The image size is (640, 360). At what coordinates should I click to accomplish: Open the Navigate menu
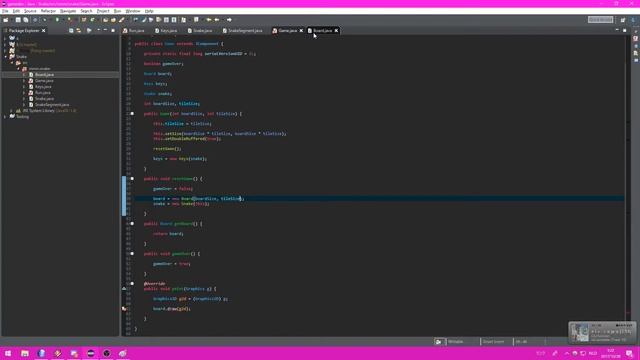pyautogui.click(x=68, y=11)
